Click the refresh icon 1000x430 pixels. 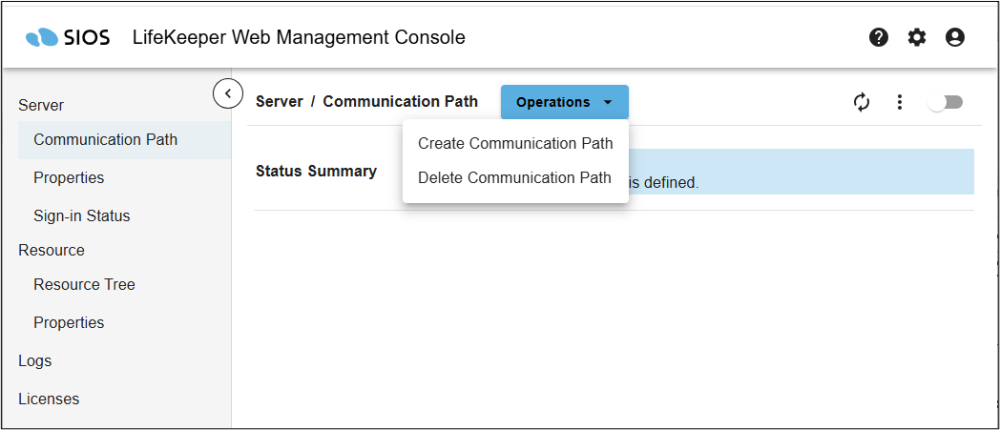pos(862,102)
